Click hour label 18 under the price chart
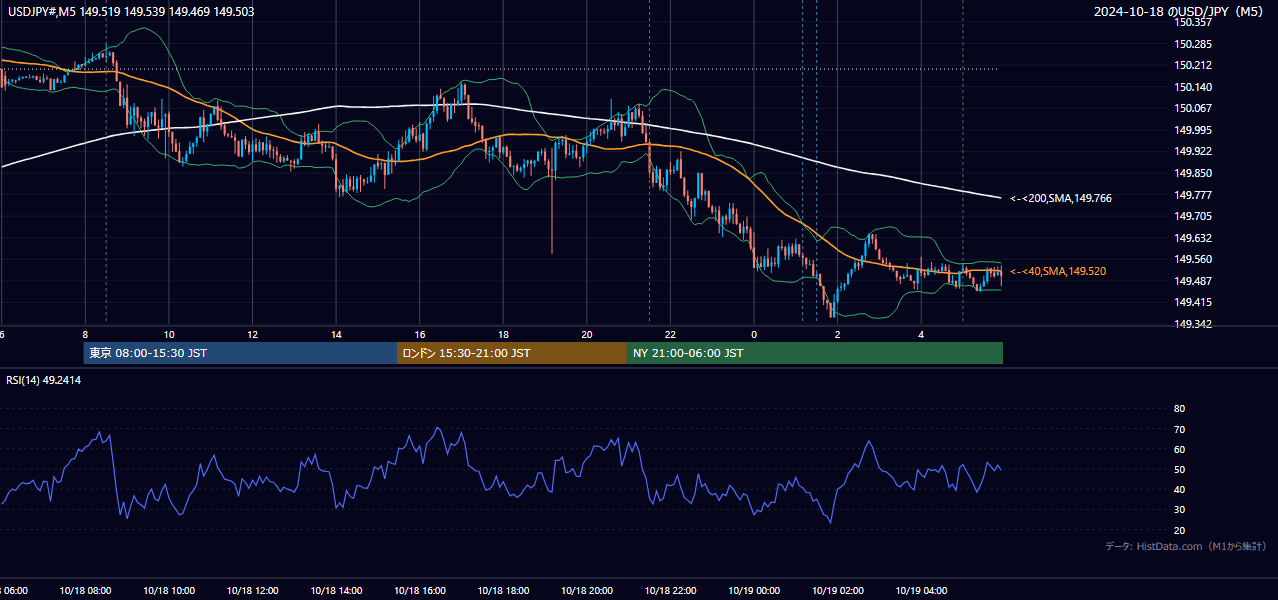The height and width of the screenshot is (600, 1278). [503, 334]
